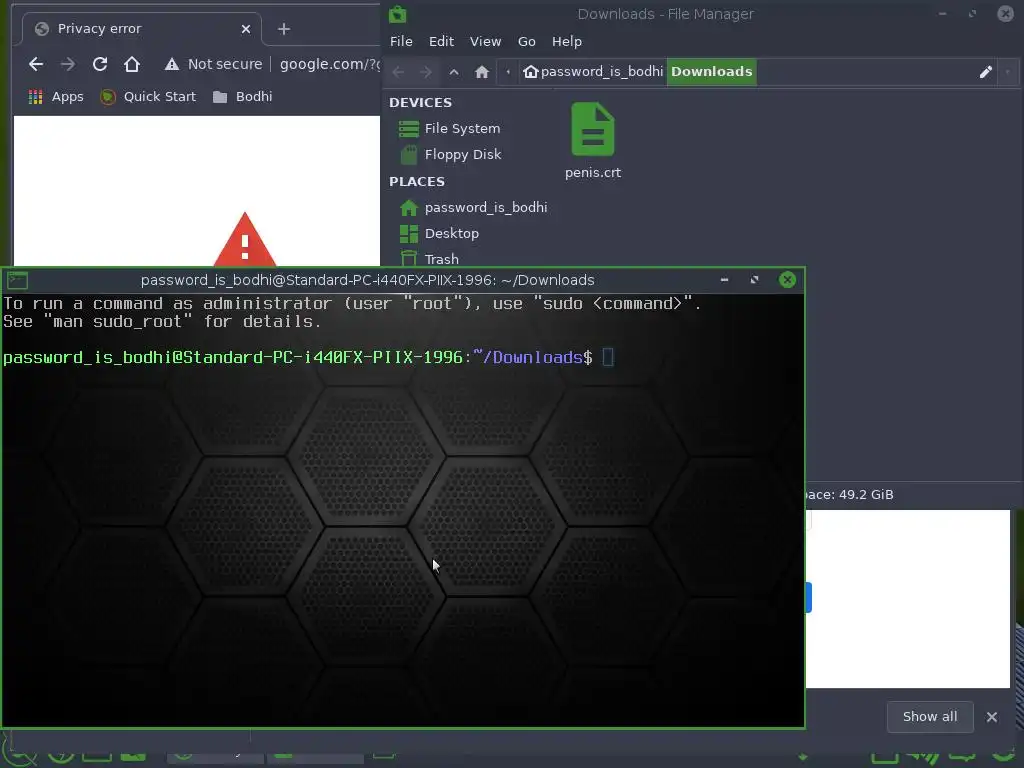Click Show all downloads button

(930, 717)
